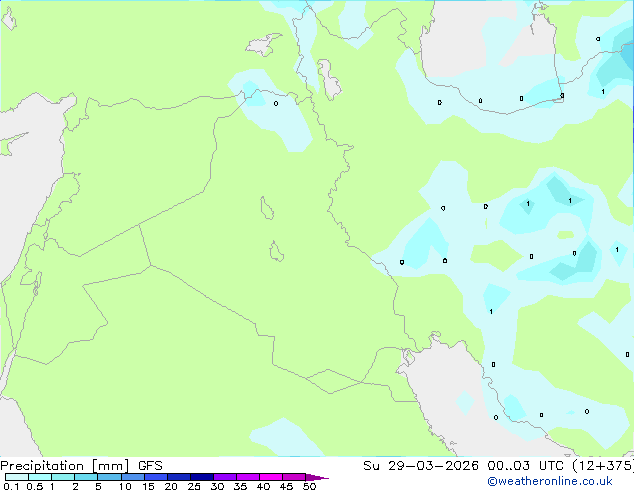
Task: Select the "30" legend scale label
Action: [217, 486]
